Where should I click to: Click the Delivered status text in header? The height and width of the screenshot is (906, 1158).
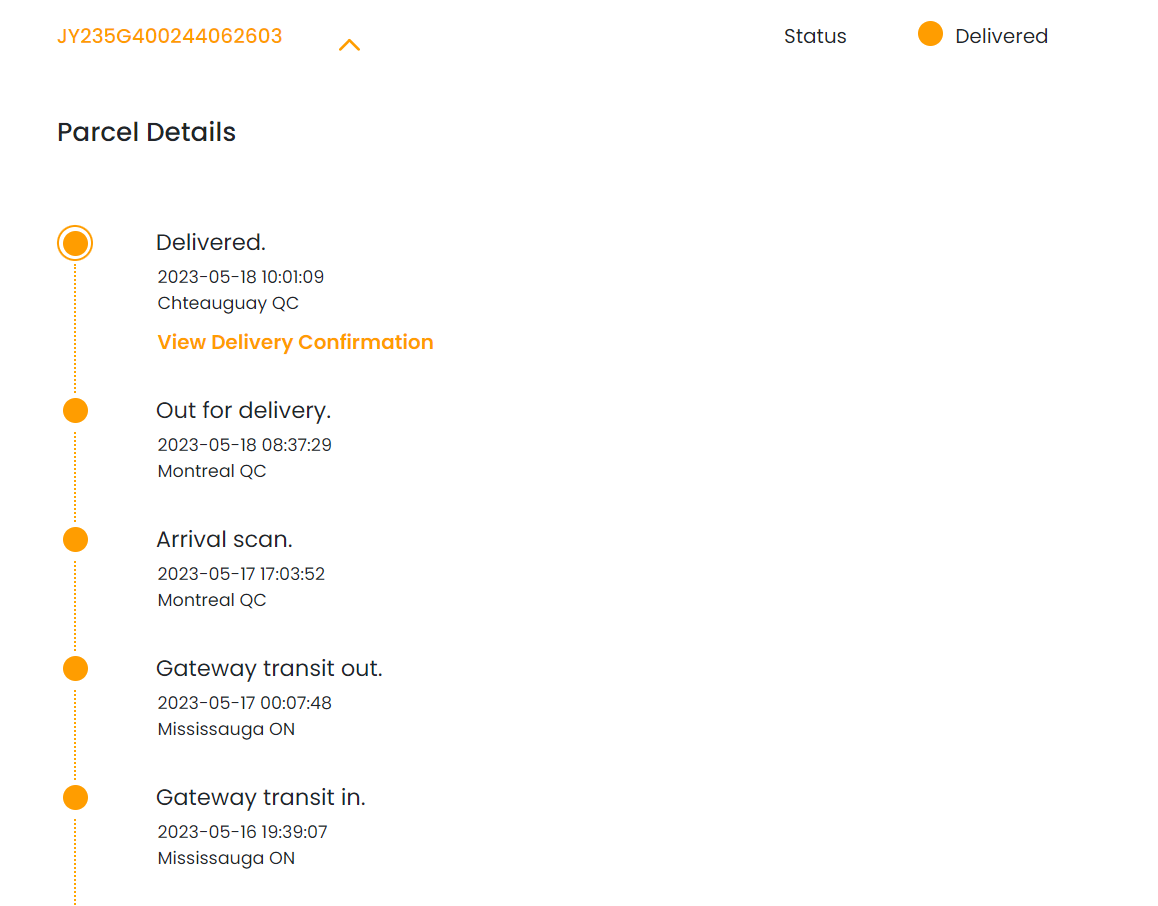coord(1001,37)
